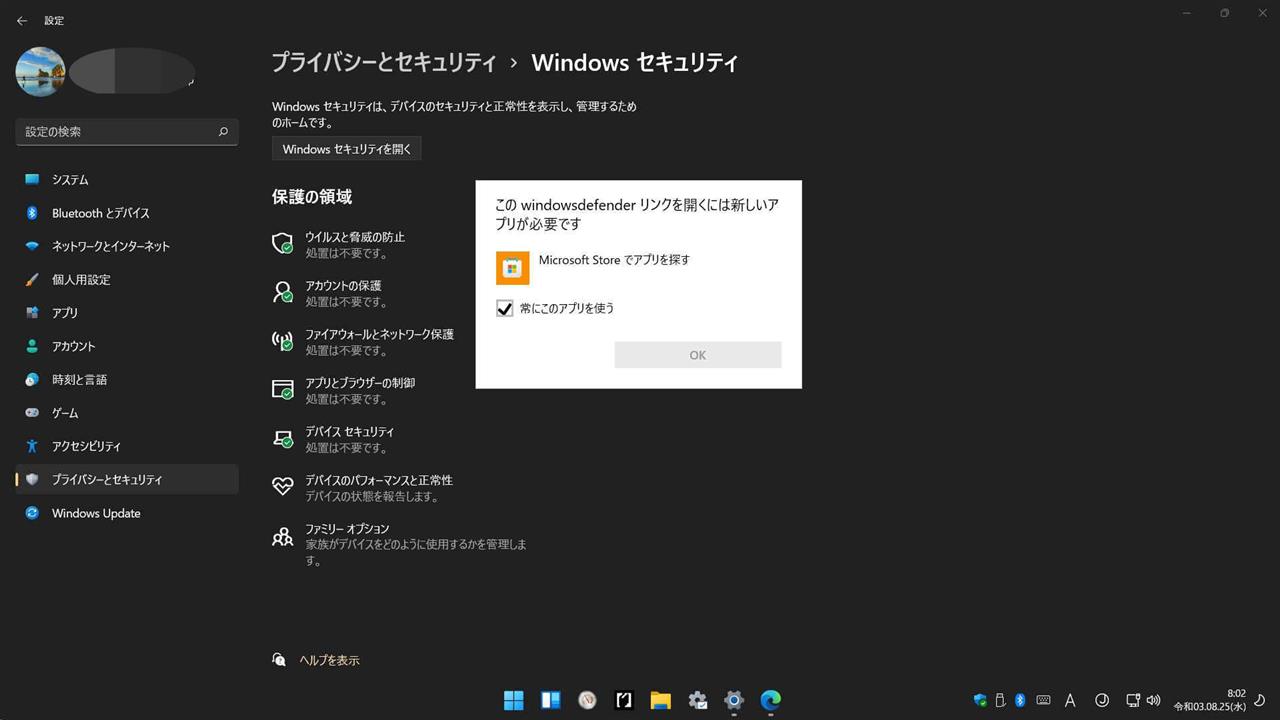Click the デバイス セキュリティ laptop icon
This screenshot has width=1280, height=720.
click(283, 438)
